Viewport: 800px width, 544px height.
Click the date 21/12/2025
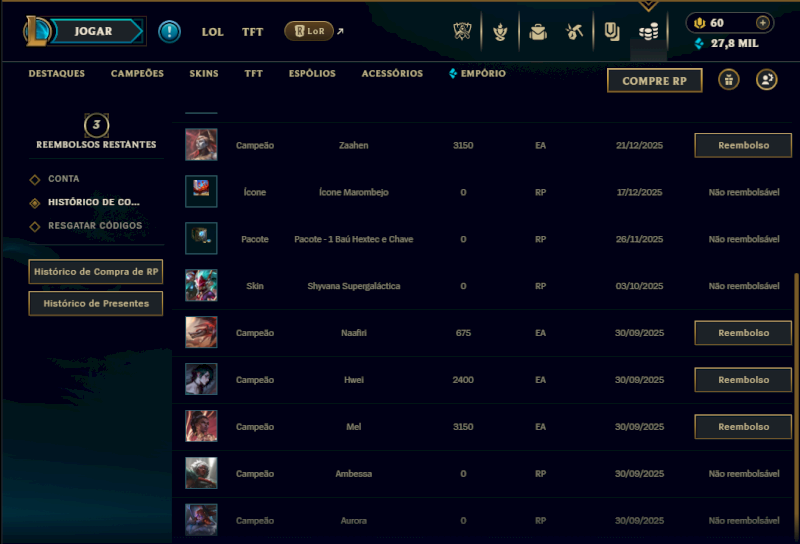coord(639,145)
